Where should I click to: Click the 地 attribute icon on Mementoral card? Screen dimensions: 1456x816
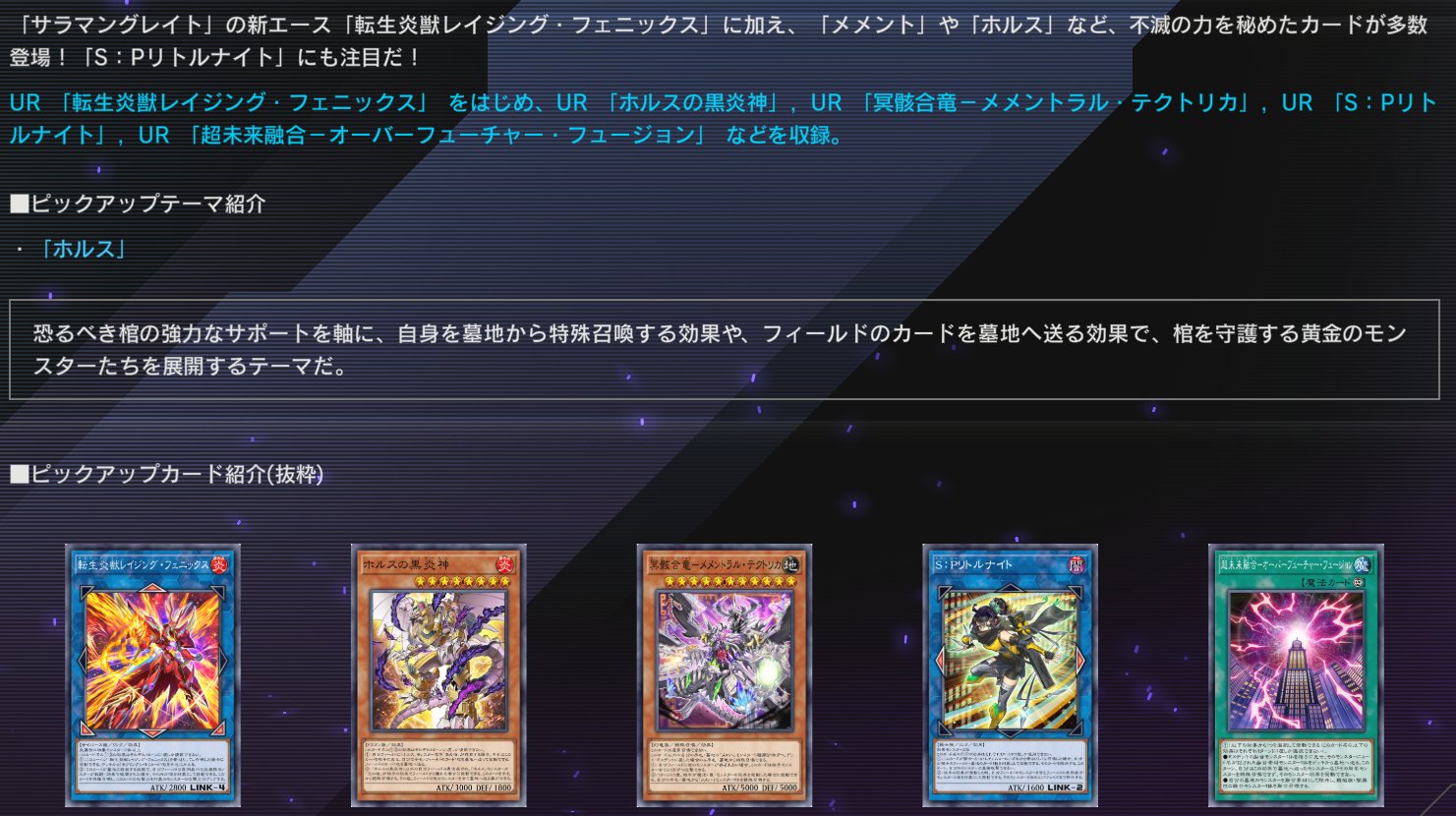pos(791,565)
